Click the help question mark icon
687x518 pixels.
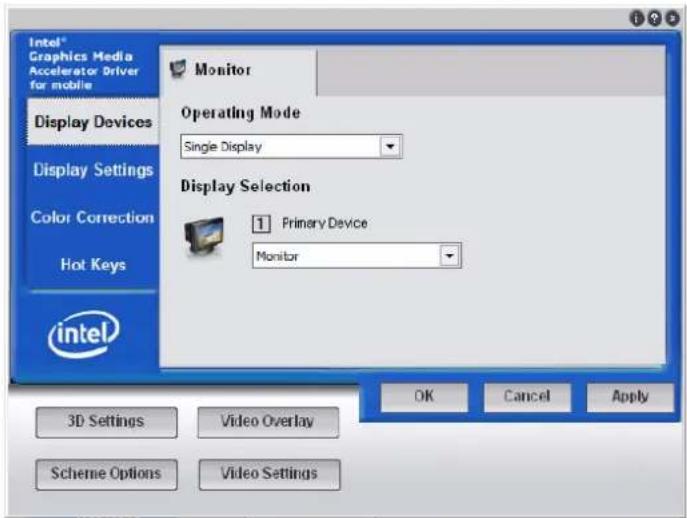tap(654, 18)
